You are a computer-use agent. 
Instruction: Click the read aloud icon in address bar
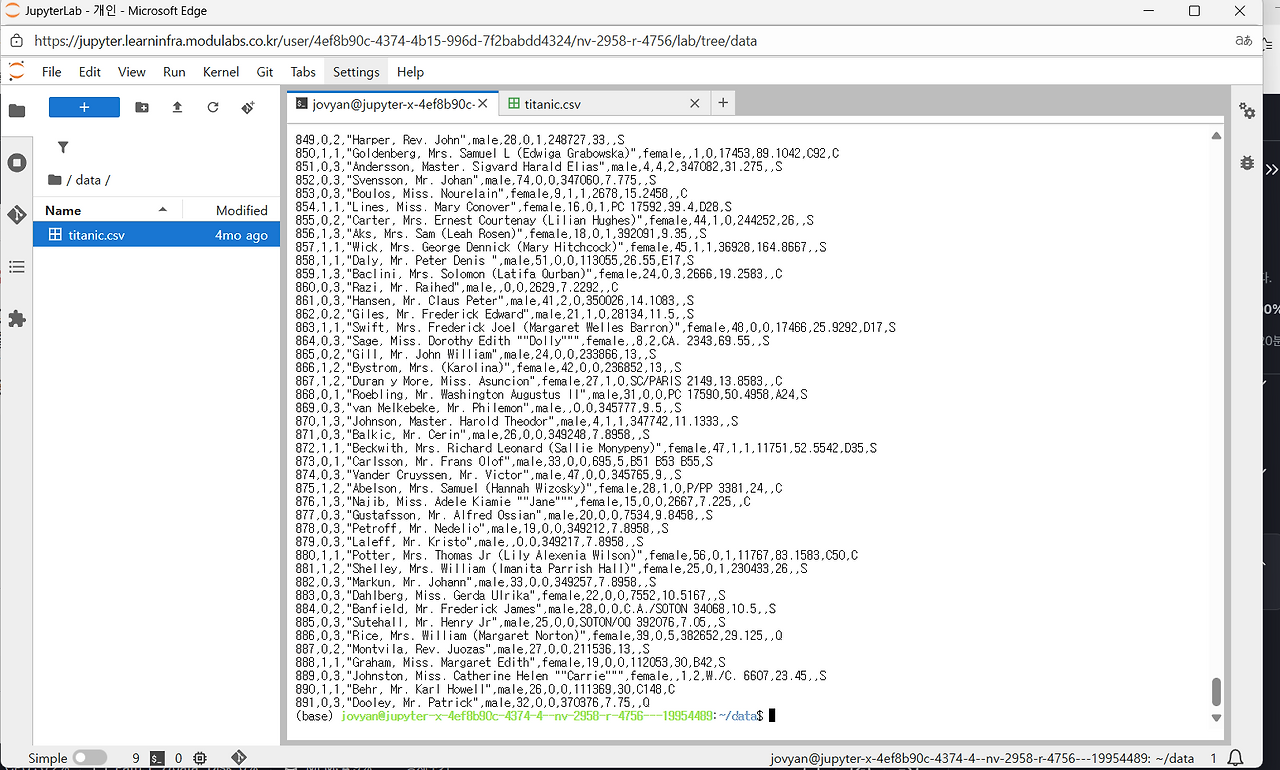(x=1244, y=41)
